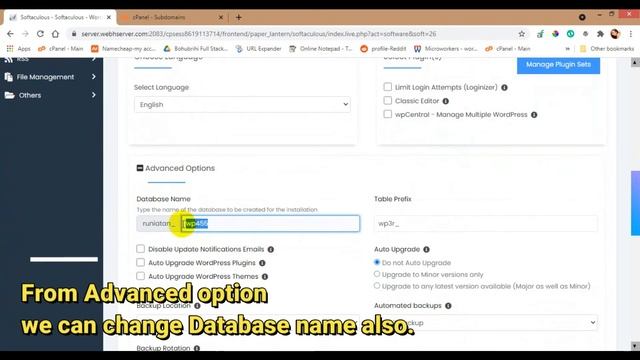Click the page scrollbar down arrow
The width and height of the screenshot is (640, 360).
[635, 346]
